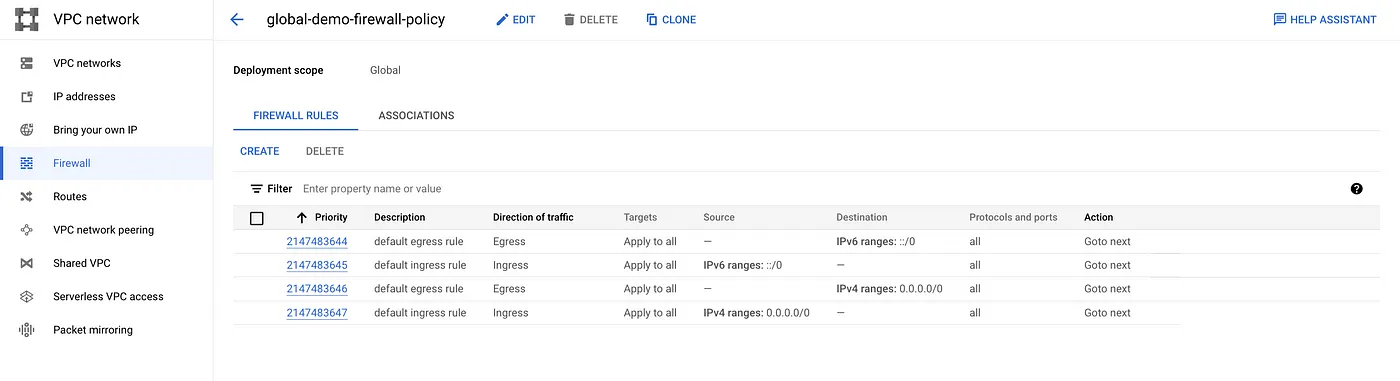The width and height of the screenshot is (1400, 381).
Task: Click the Firewall sidebar icon
Action: (x=27, y=163)
